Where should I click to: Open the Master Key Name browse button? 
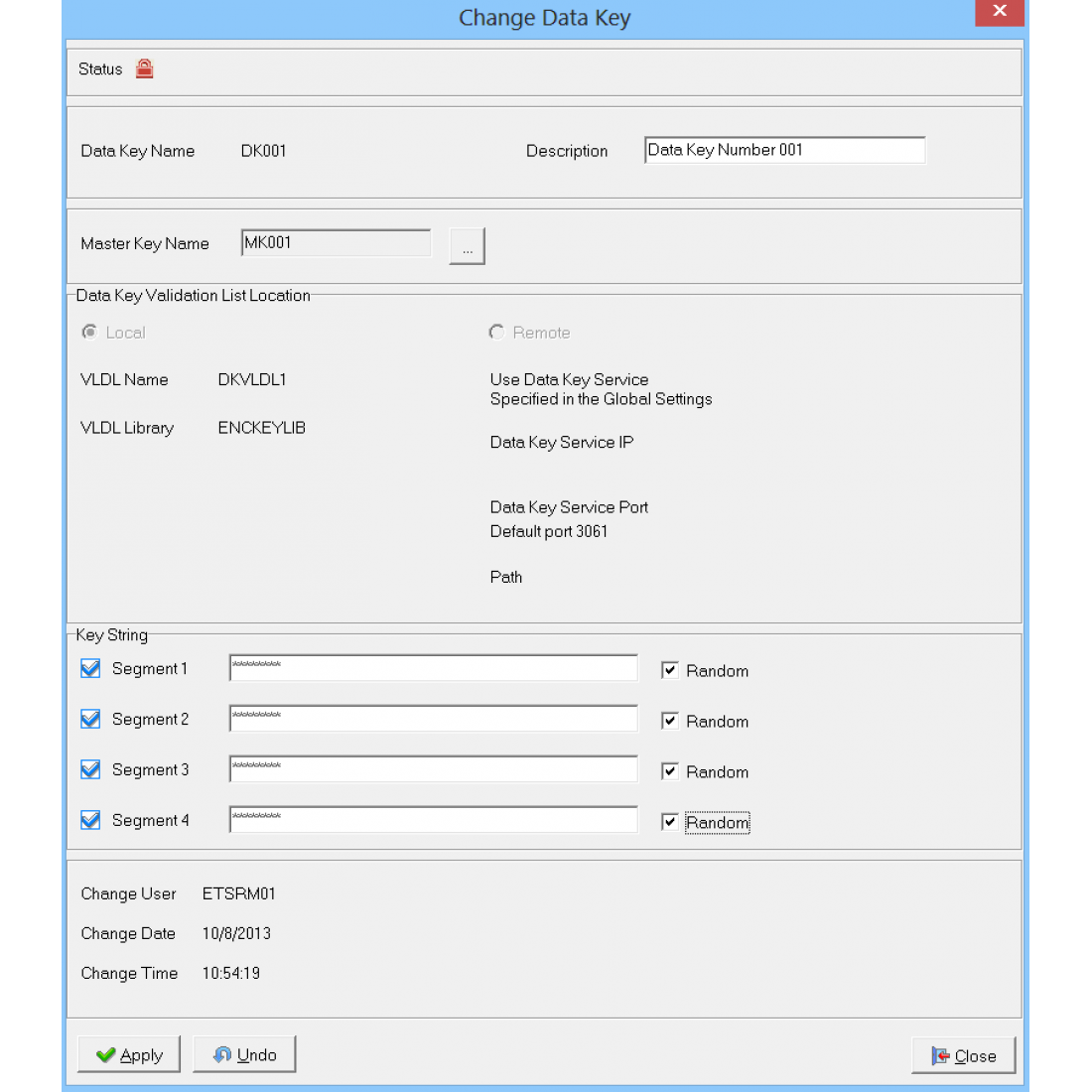[x=467, y=245]
